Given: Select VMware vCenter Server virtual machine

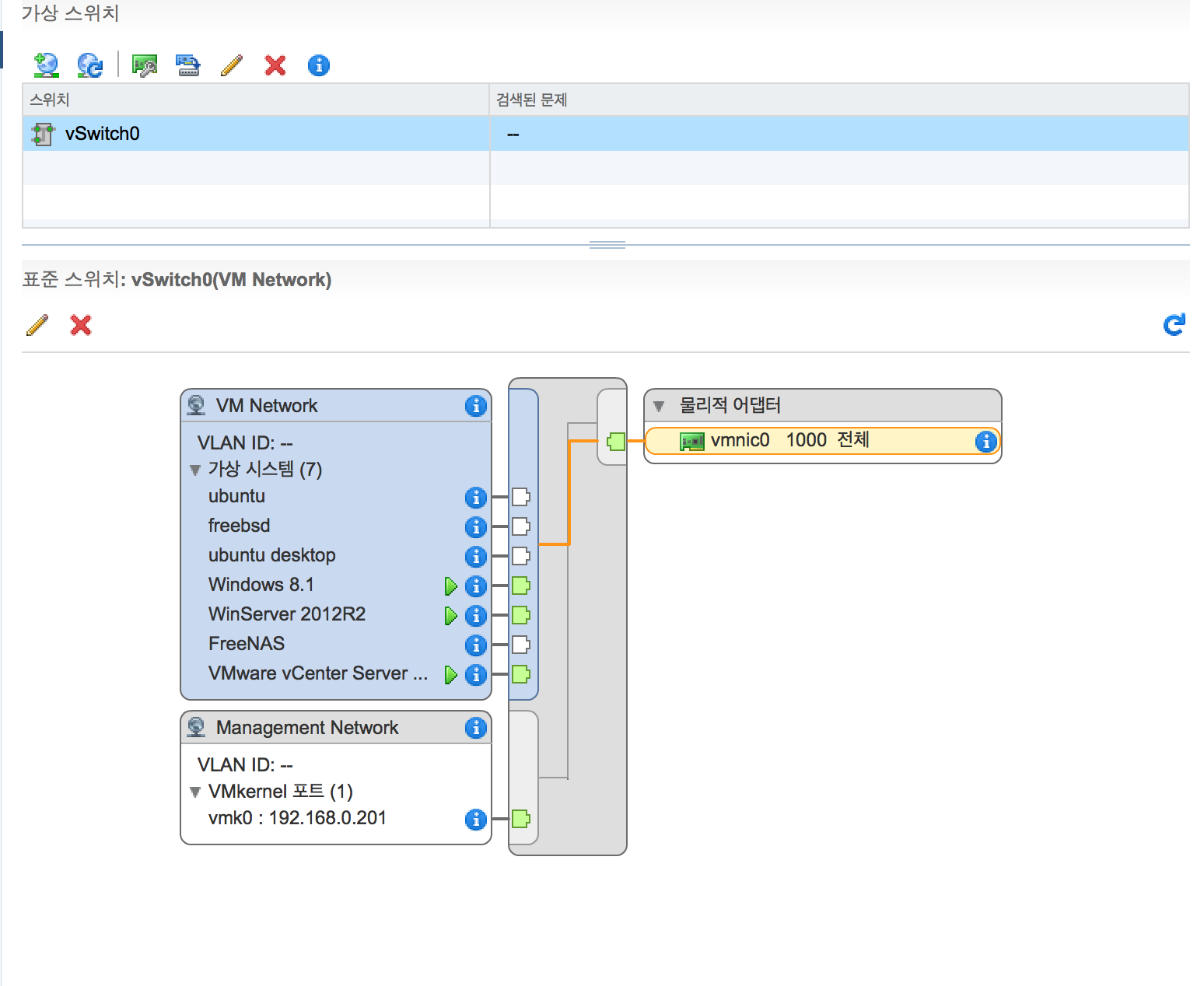Looking at the screenshot, I should coord(318,673).
